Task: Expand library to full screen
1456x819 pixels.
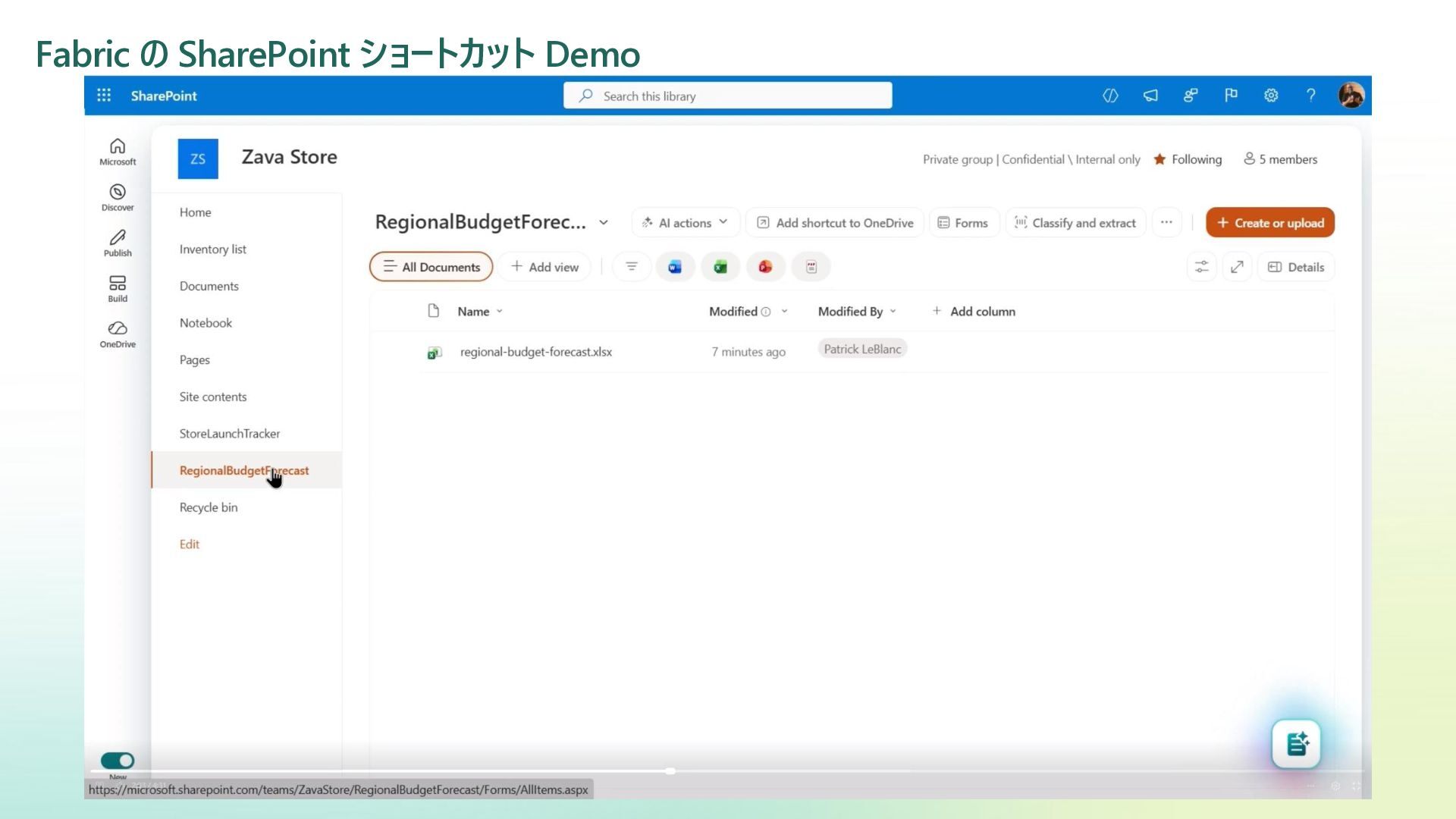Action: tap(1237, 267)
